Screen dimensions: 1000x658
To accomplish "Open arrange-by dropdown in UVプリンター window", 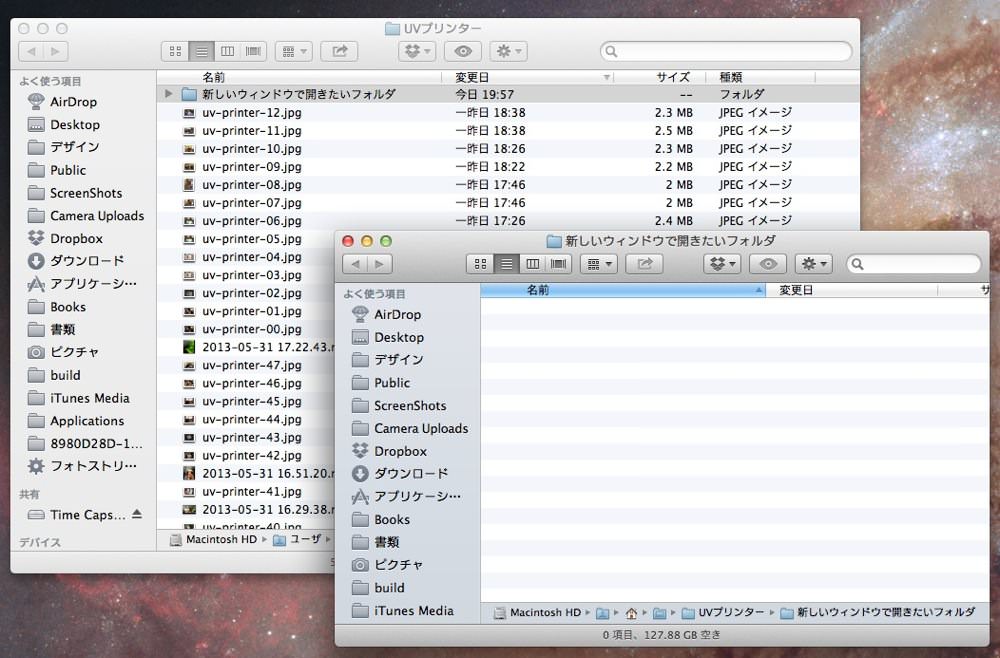I will pos(294,51).
